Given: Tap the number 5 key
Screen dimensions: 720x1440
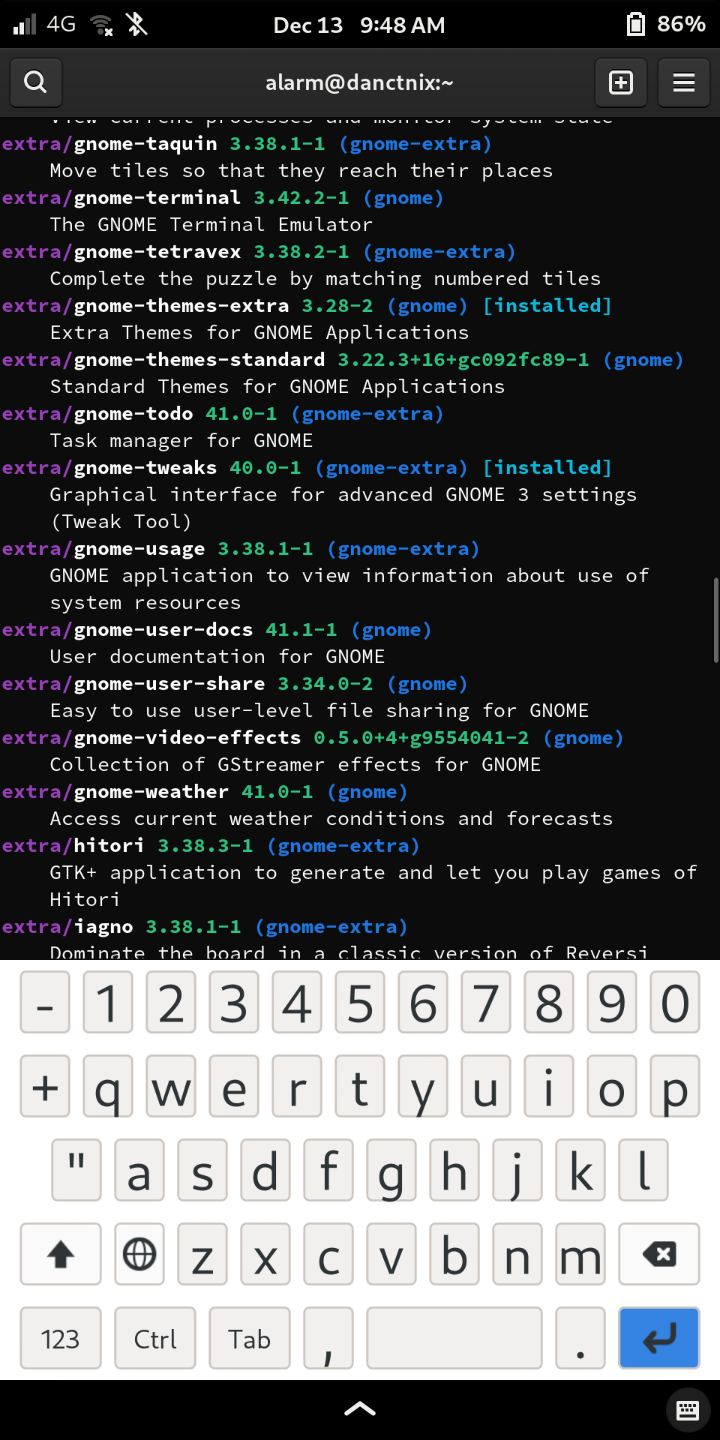Looking at the screenshot, I should (360, 1003).
